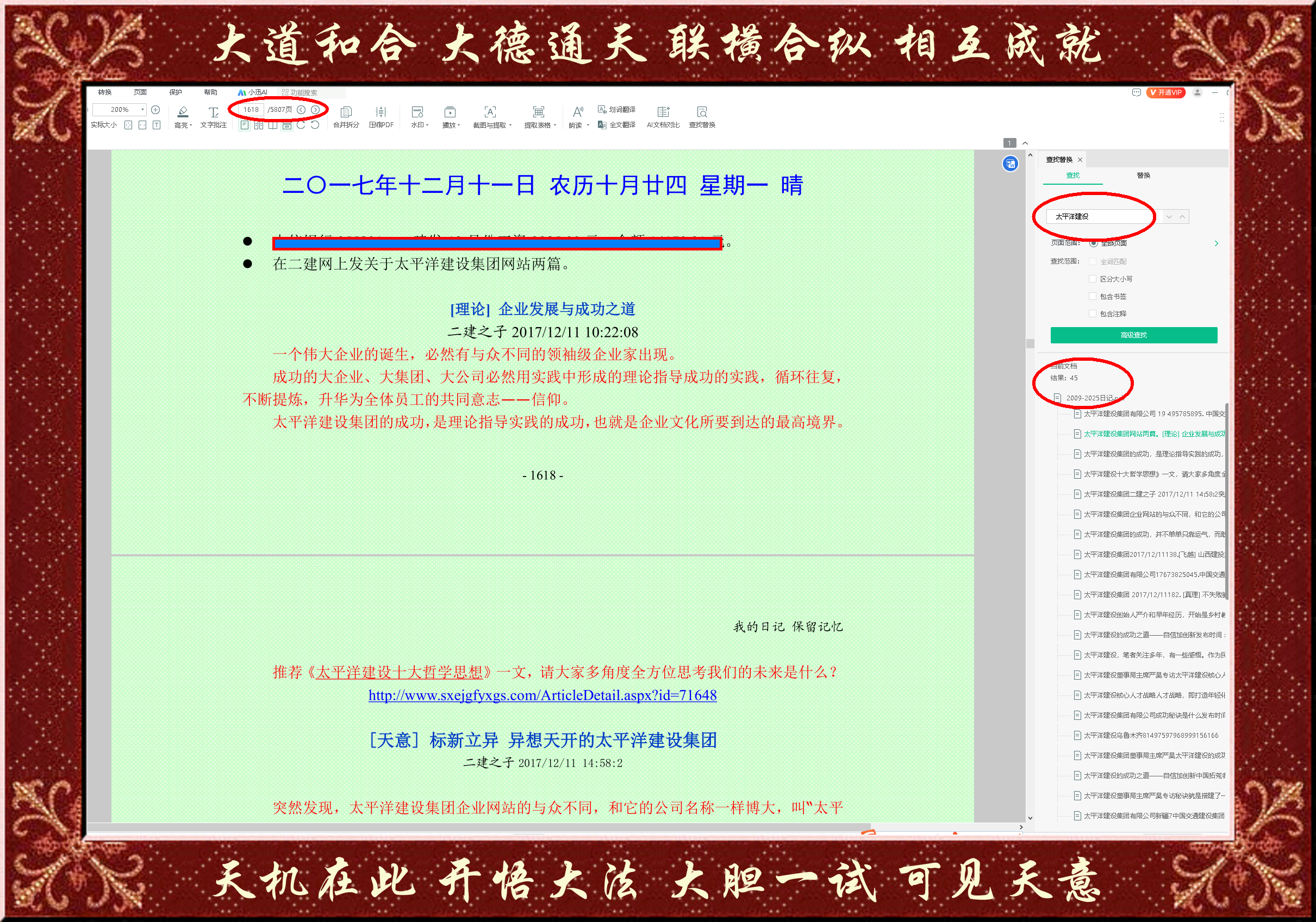Image resolution: width=1316 pixels, height=922 pixels.
Task: Enable 划词翻译 word translation
Action: click(x=617, y=109)
